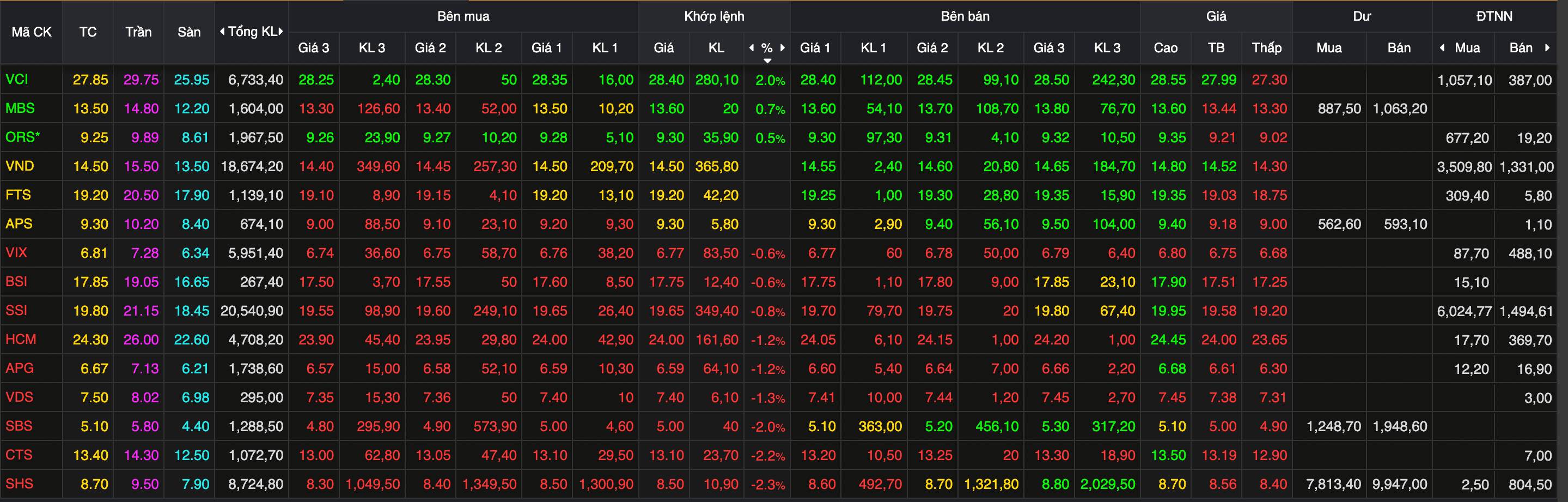Click the Tổng KL column header
1568x502 pixels.
point(252,32)
